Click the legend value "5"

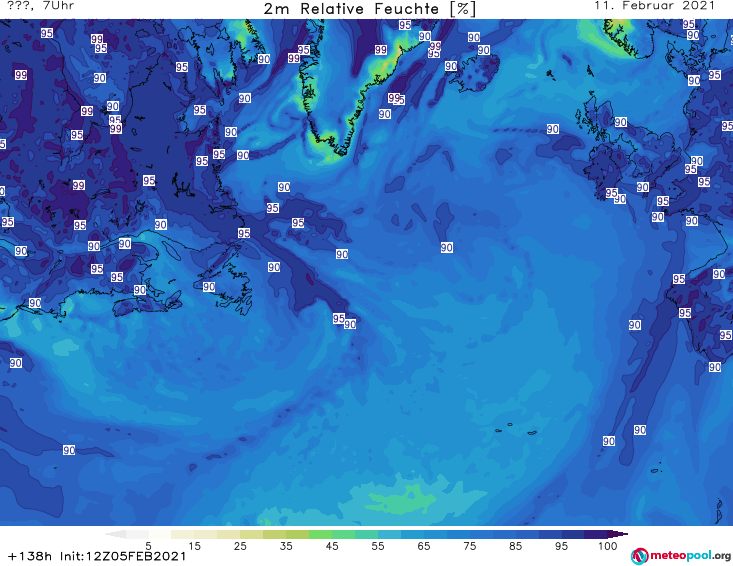(x=148, y=546)
